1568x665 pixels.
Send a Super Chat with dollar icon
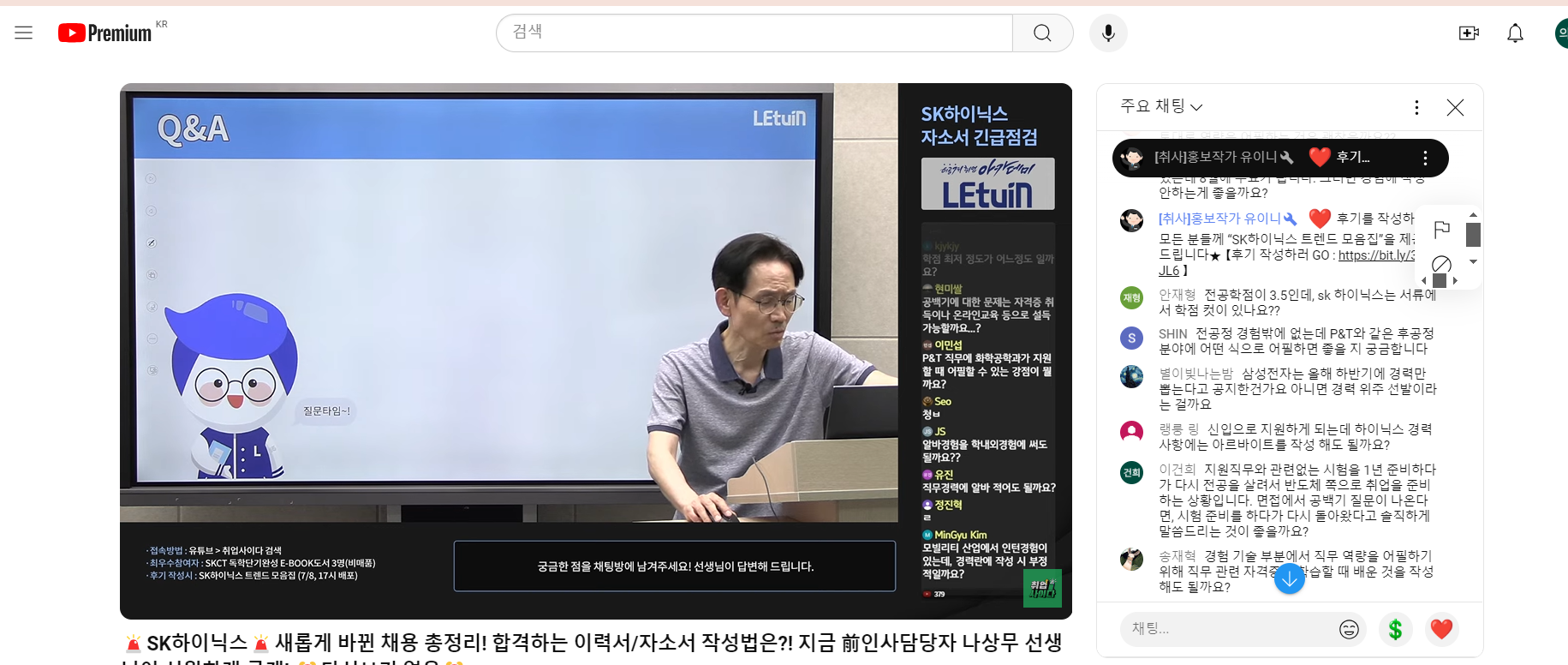(1396, 629)
